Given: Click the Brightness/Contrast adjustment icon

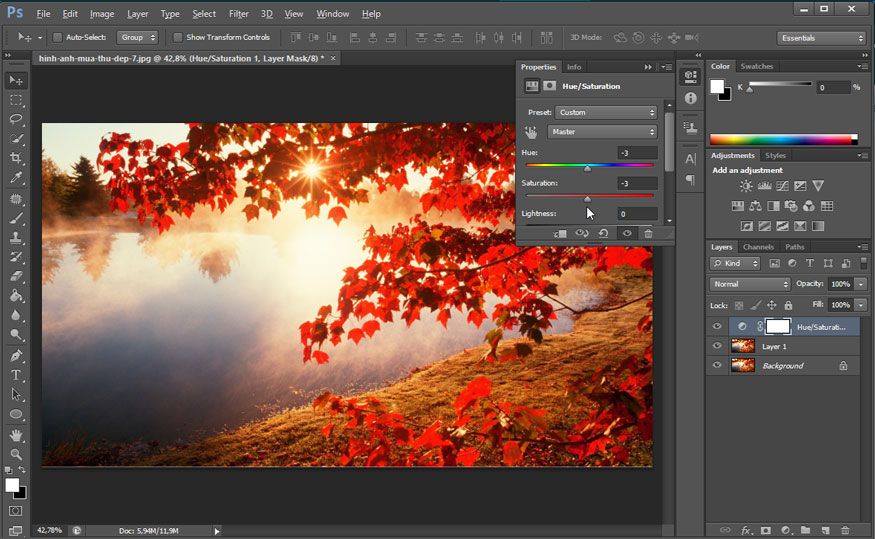Looking at the screenshot, I should pos(746,186).
